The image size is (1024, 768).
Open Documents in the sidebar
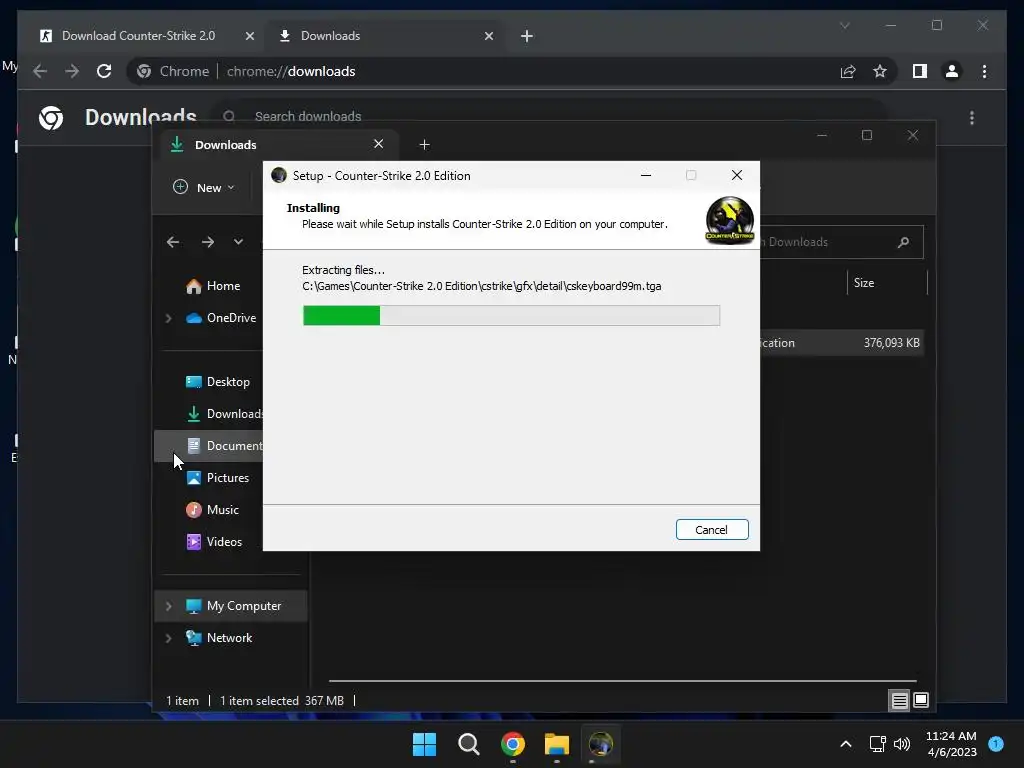[x=224, y=446]
